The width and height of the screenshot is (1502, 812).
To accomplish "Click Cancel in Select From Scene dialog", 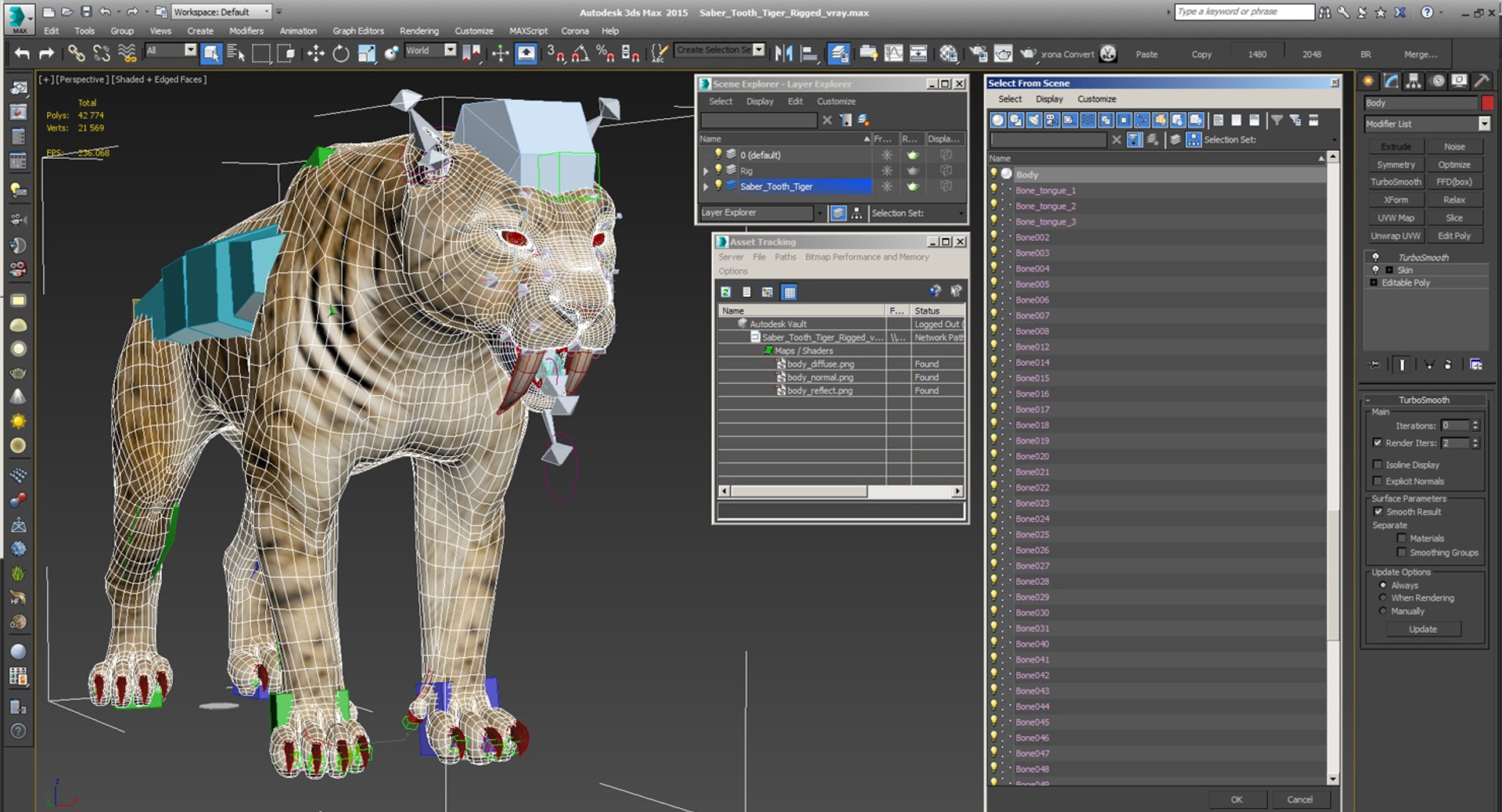I will (1299, 799).
